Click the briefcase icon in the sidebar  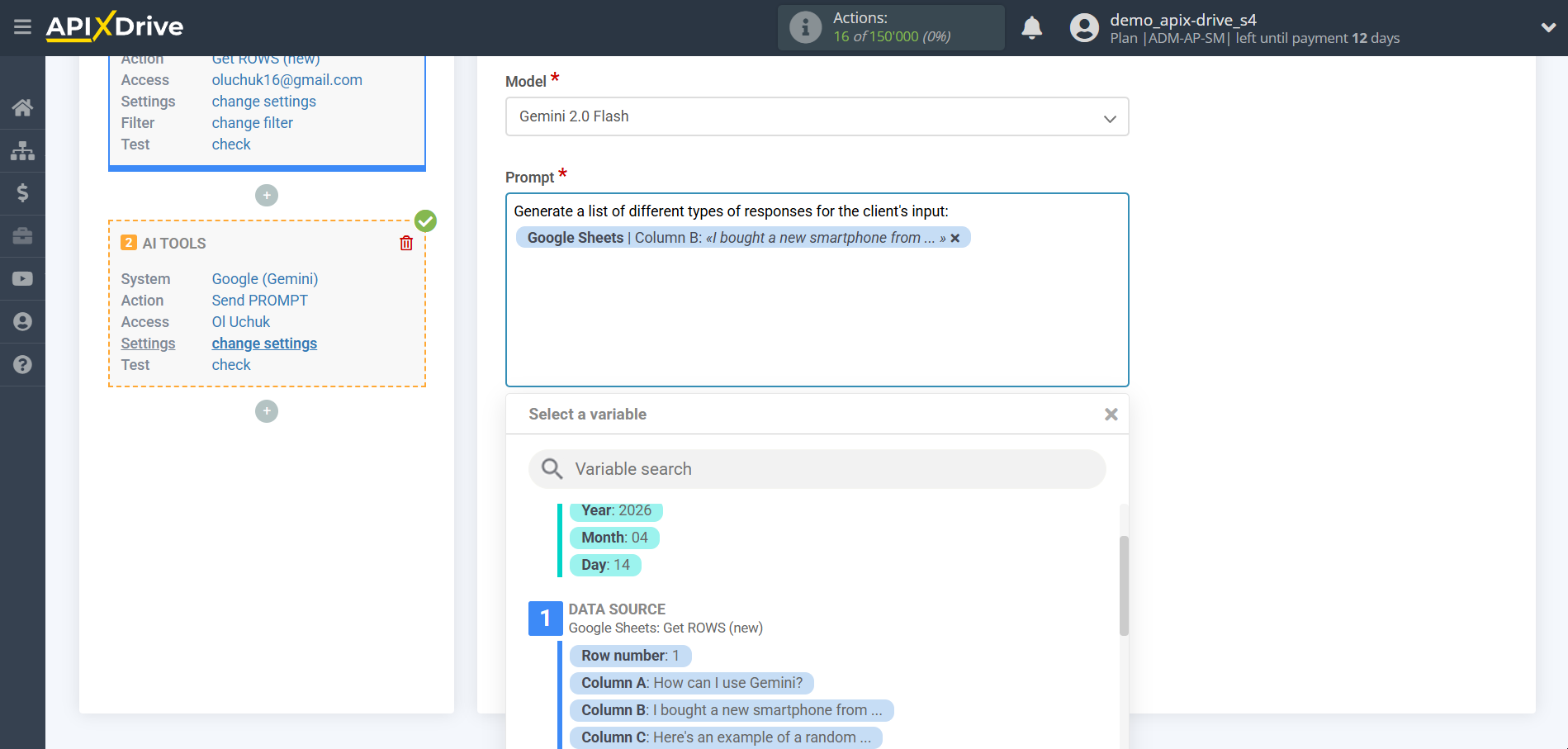pyautogui.click(x=22, y=236)
